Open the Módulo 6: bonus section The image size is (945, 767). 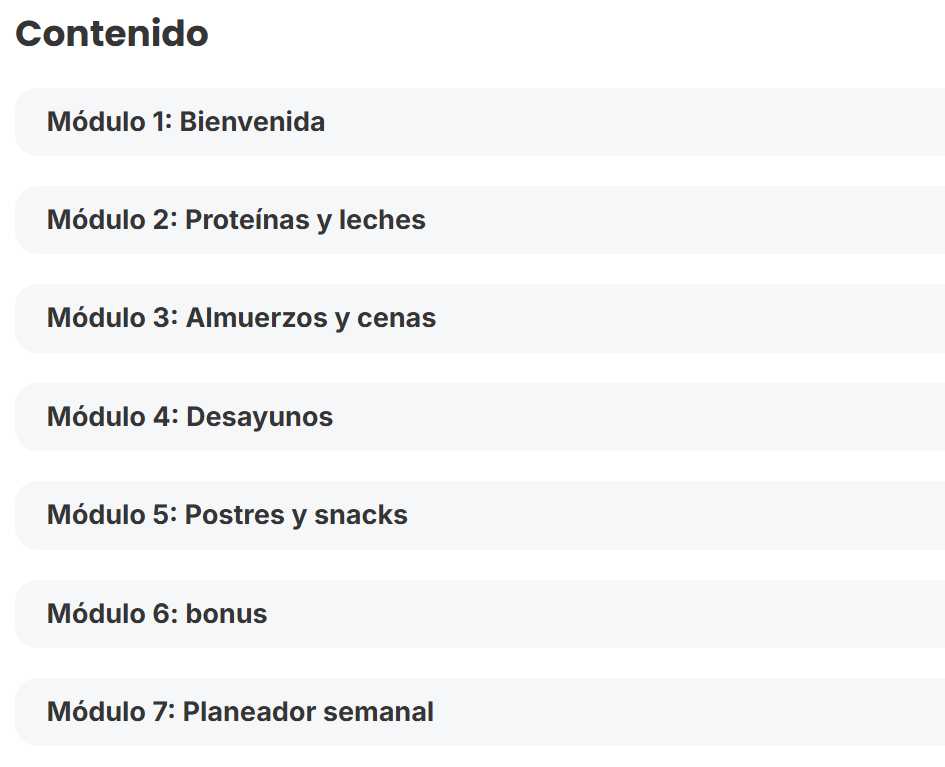tap(157, 613)
